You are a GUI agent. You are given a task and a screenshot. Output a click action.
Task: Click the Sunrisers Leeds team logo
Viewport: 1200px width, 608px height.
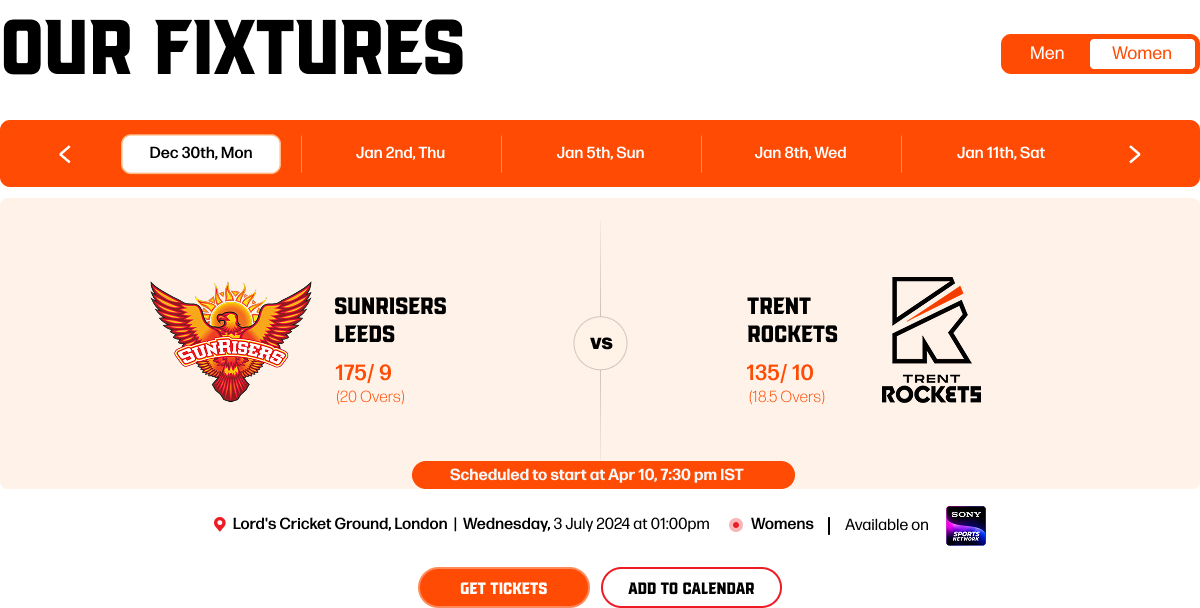231,341
